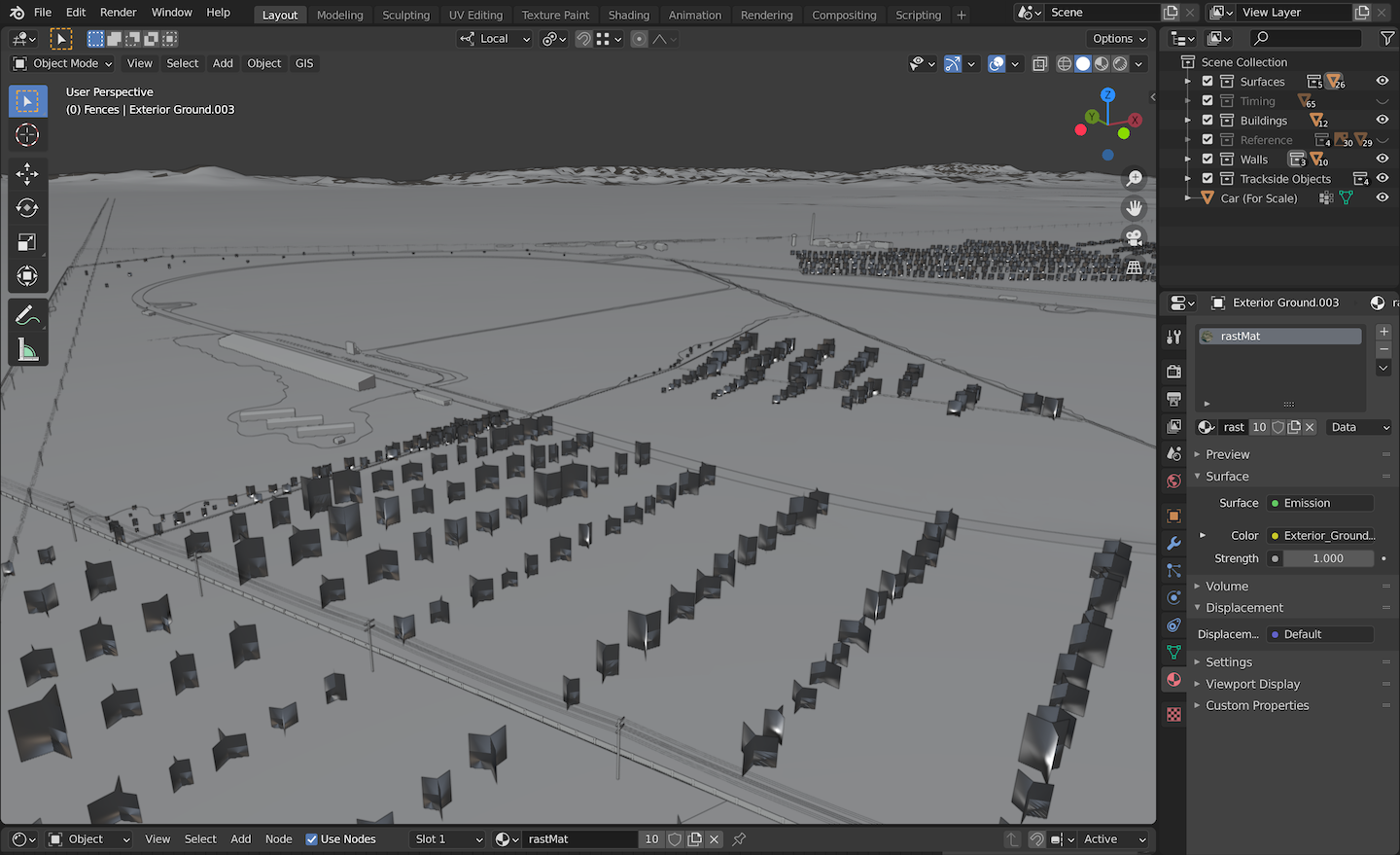Screen dimensions: 1400x855
Task: Open the Texture properties checker tab
Action: [1173, 714]
